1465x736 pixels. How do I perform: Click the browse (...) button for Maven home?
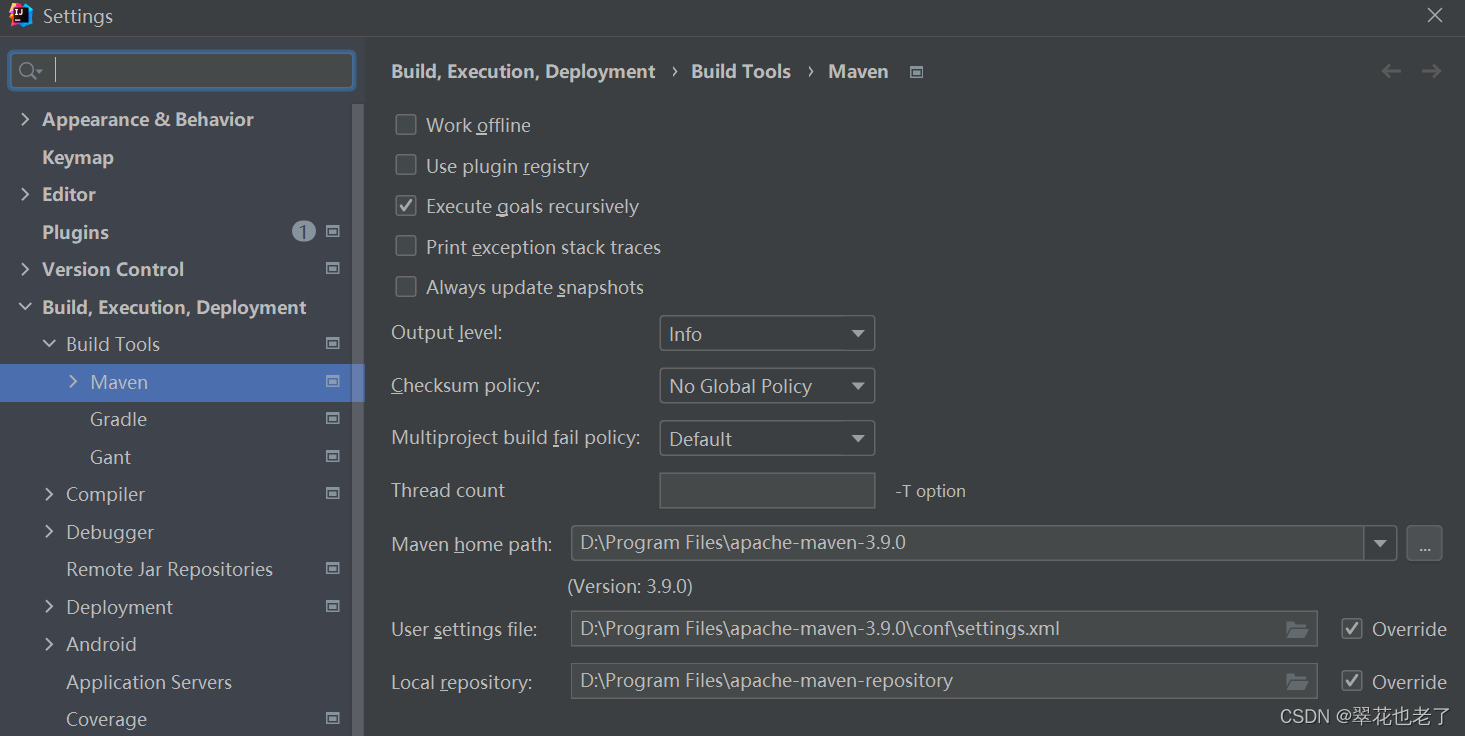(1424, 543)
